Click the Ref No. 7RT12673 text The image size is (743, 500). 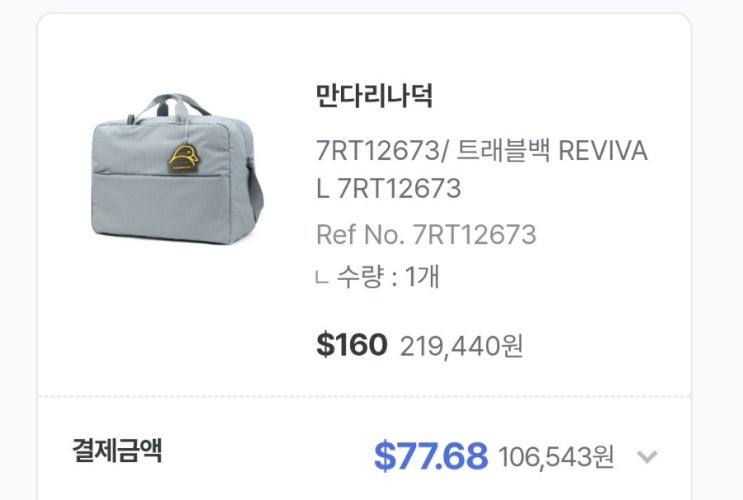pos(426,234)
